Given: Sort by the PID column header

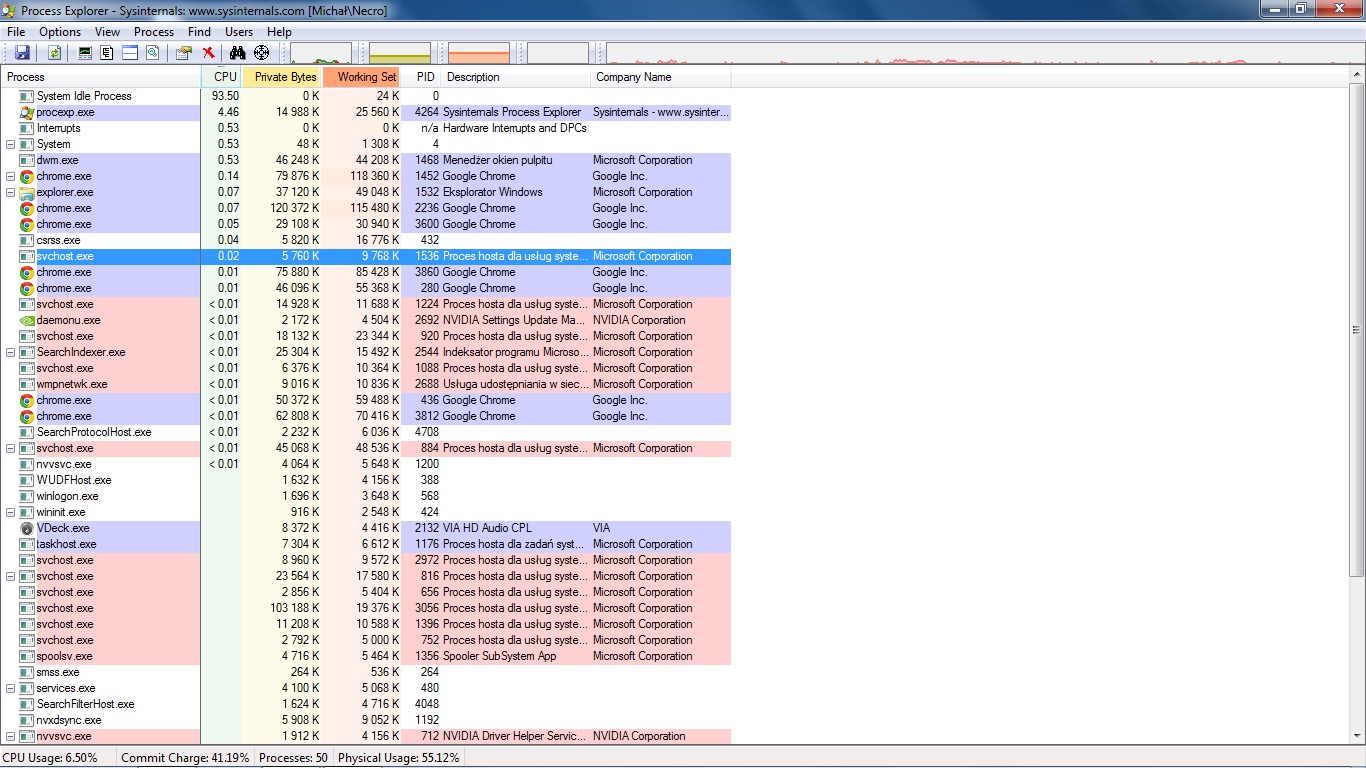Looking at the screenshot, I should pos(421,77).
